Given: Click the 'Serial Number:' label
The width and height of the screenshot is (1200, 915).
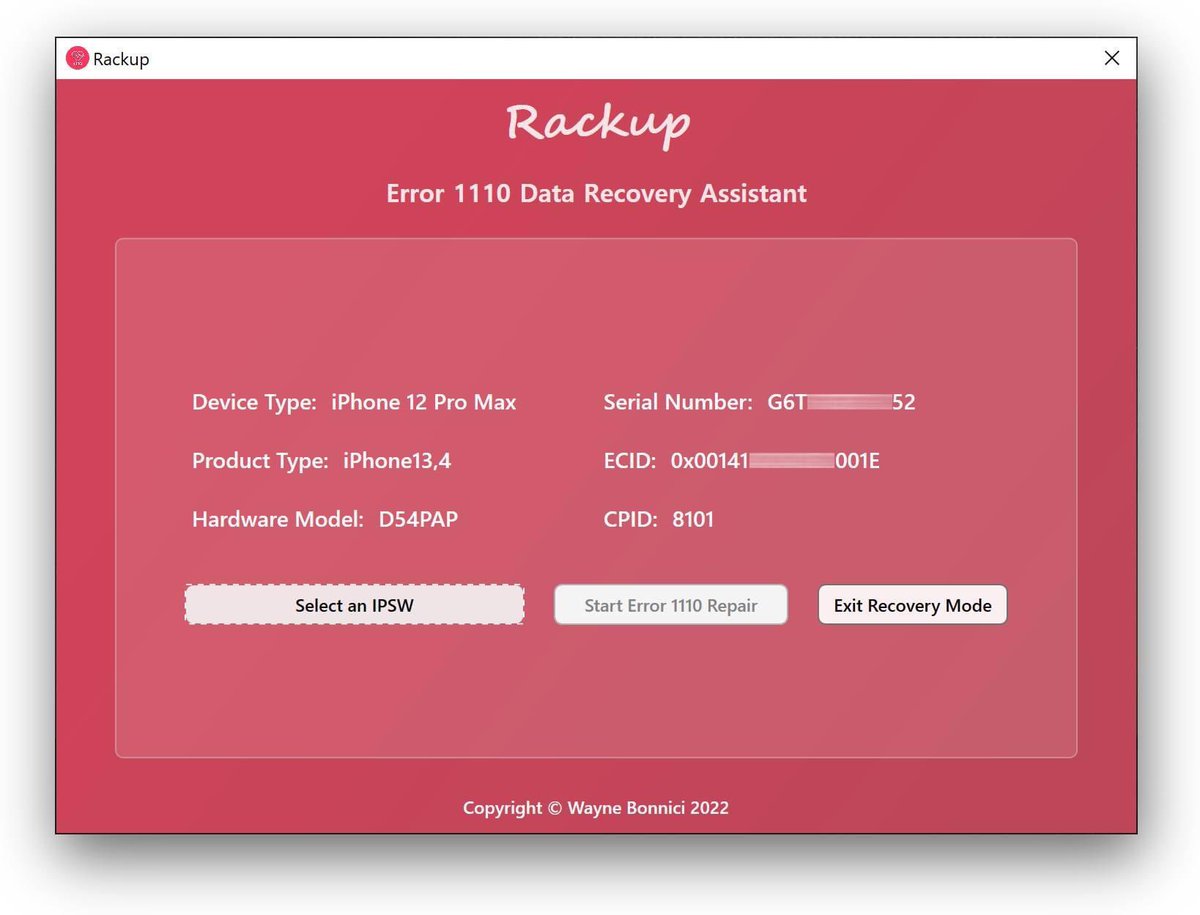Looking at the screenshot, I should (x=678, y=403).
